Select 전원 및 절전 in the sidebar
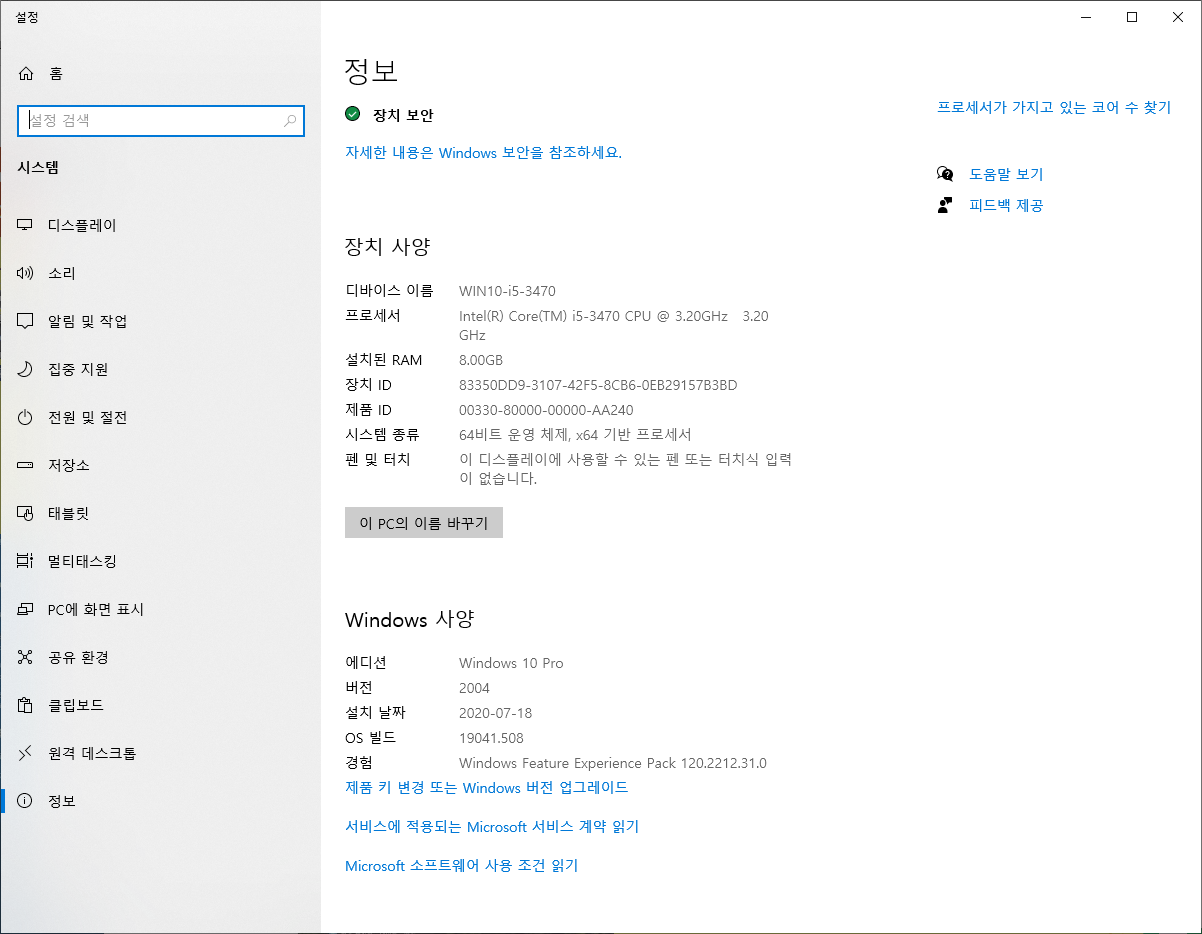Viewport: 1202px width, 934px height. click(x=160, y=417)
